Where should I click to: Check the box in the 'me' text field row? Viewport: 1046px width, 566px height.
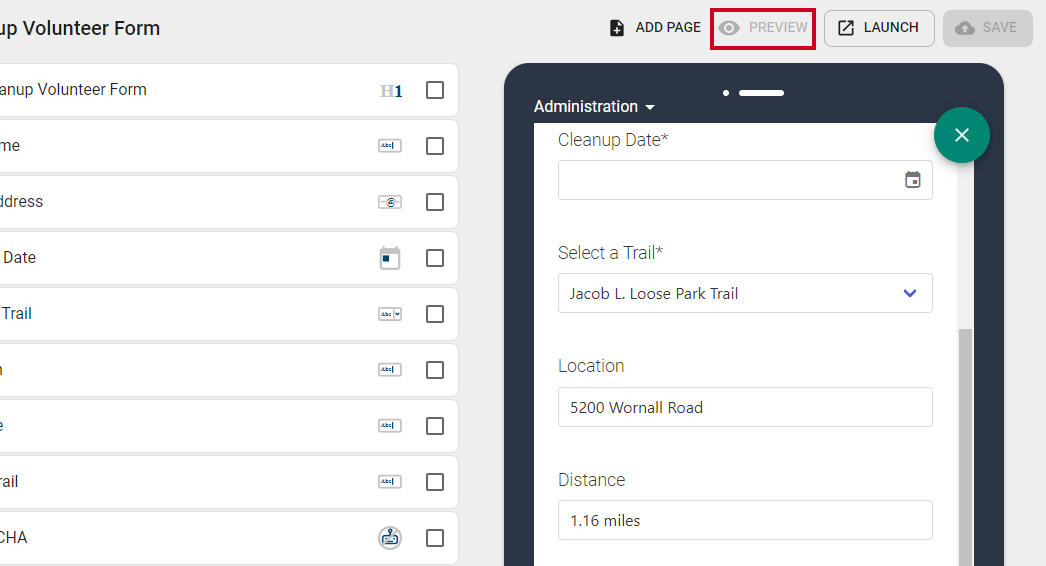click(x=435, y=146)
